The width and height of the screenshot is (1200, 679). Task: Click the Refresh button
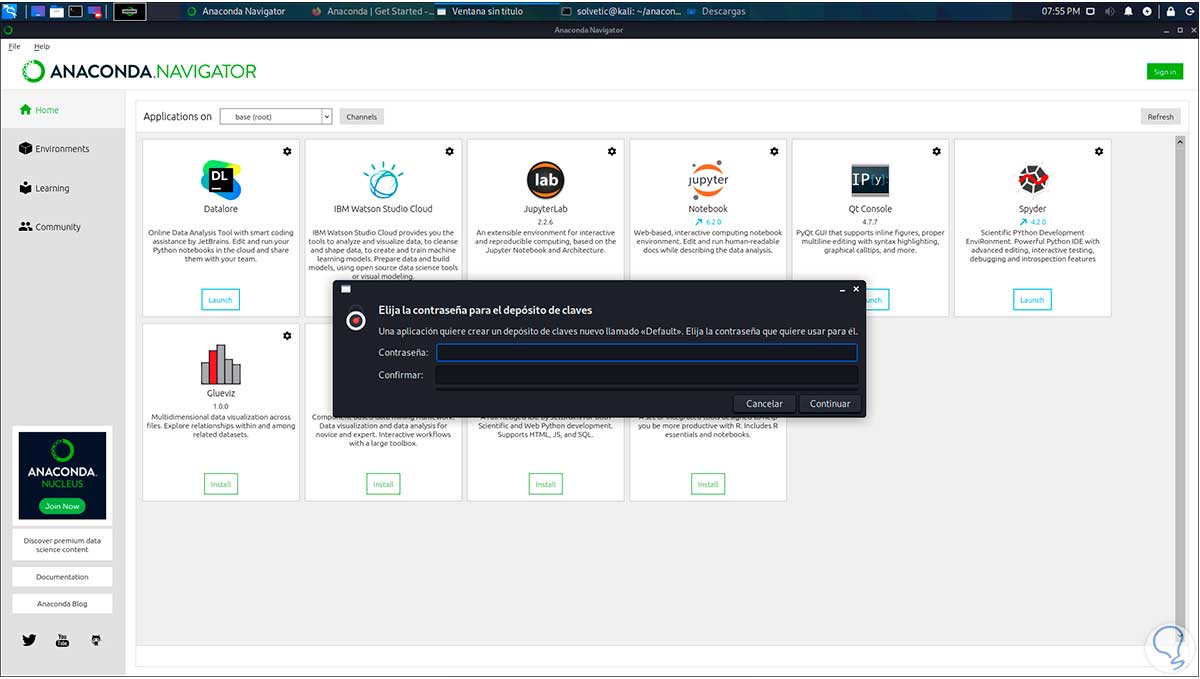(1160, 117)
